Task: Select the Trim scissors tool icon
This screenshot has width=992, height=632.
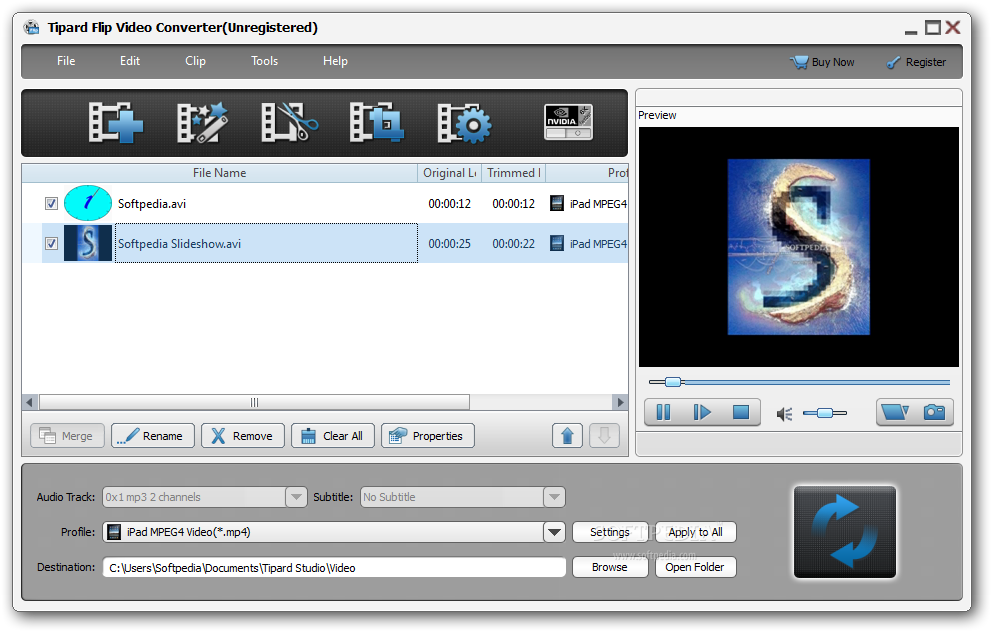Action: point(289,123)
